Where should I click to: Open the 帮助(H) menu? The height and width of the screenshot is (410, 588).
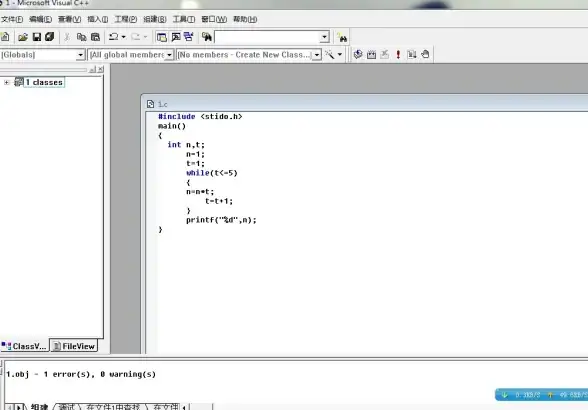point(245,19)
